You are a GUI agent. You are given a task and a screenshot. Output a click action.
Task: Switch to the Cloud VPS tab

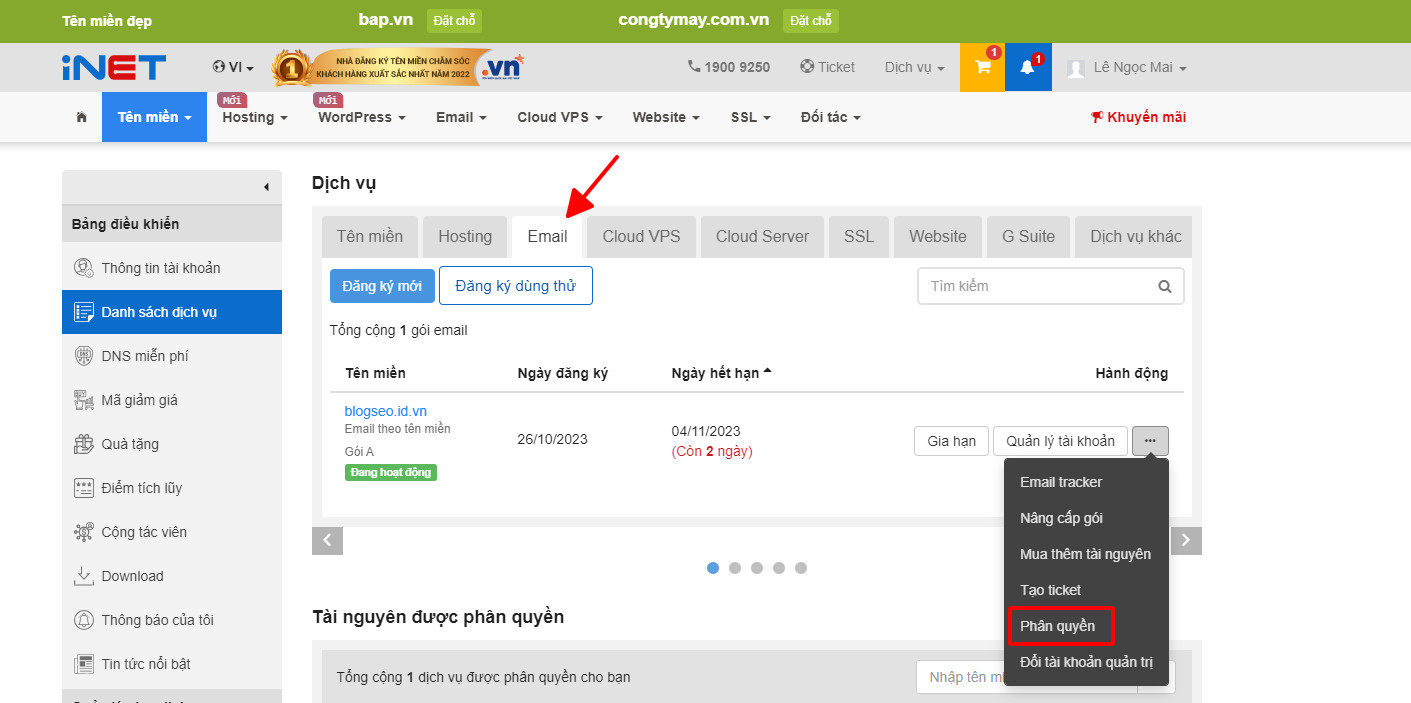(x=640, y=236)
